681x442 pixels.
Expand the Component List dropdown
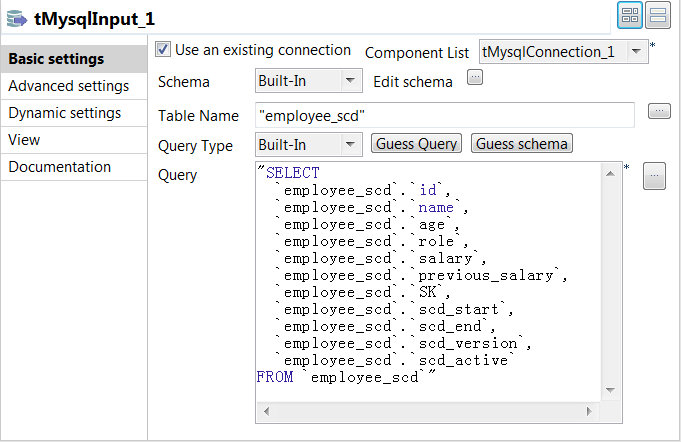point(637,51)
